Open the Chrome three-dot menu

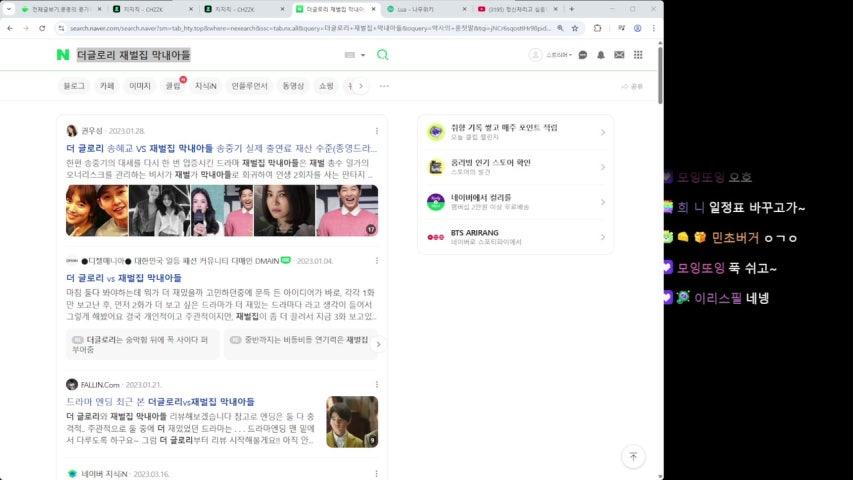click(653, 28)
